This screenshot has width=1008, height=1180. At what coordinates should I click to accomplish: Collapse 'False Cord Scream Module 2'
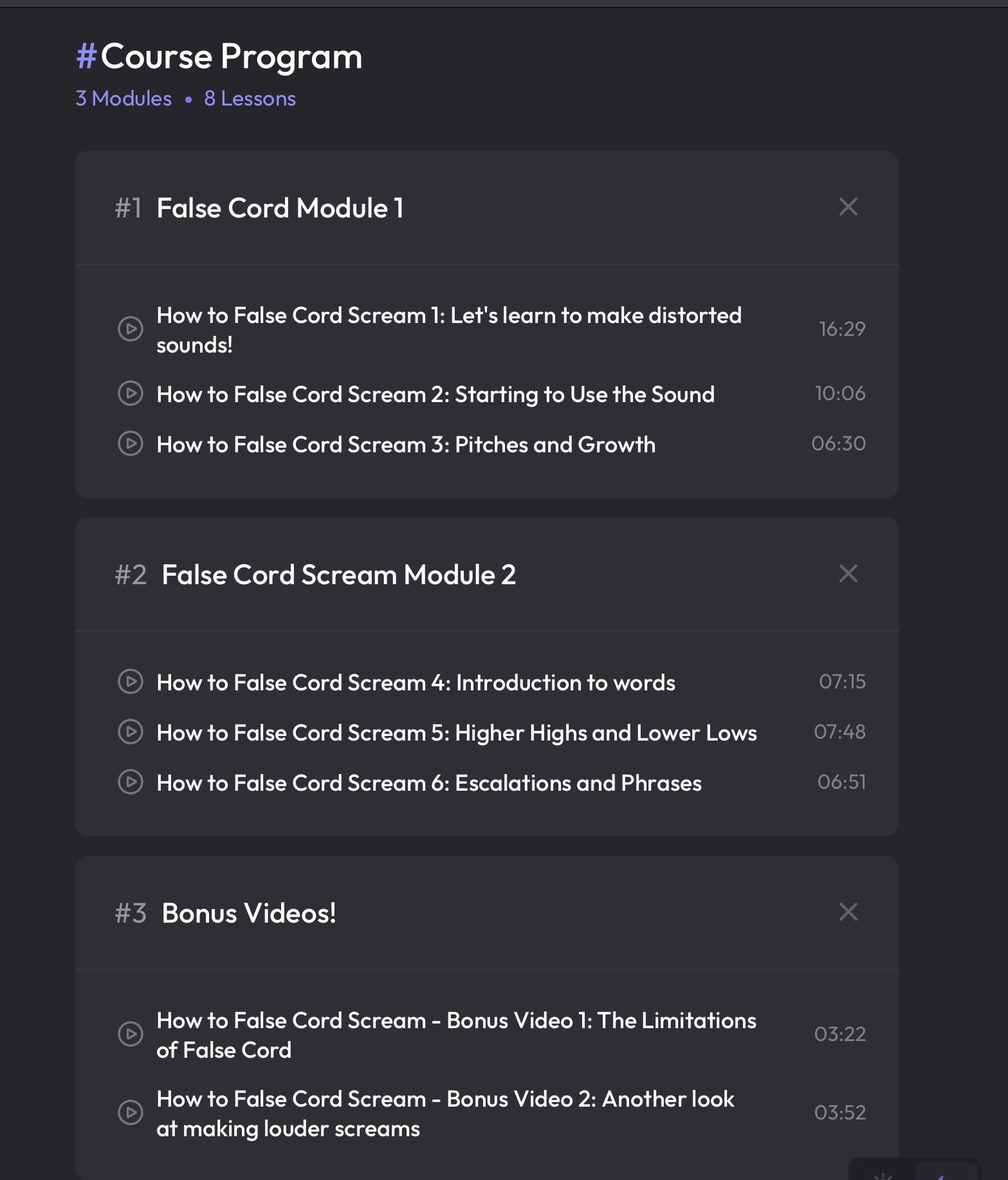848,574
